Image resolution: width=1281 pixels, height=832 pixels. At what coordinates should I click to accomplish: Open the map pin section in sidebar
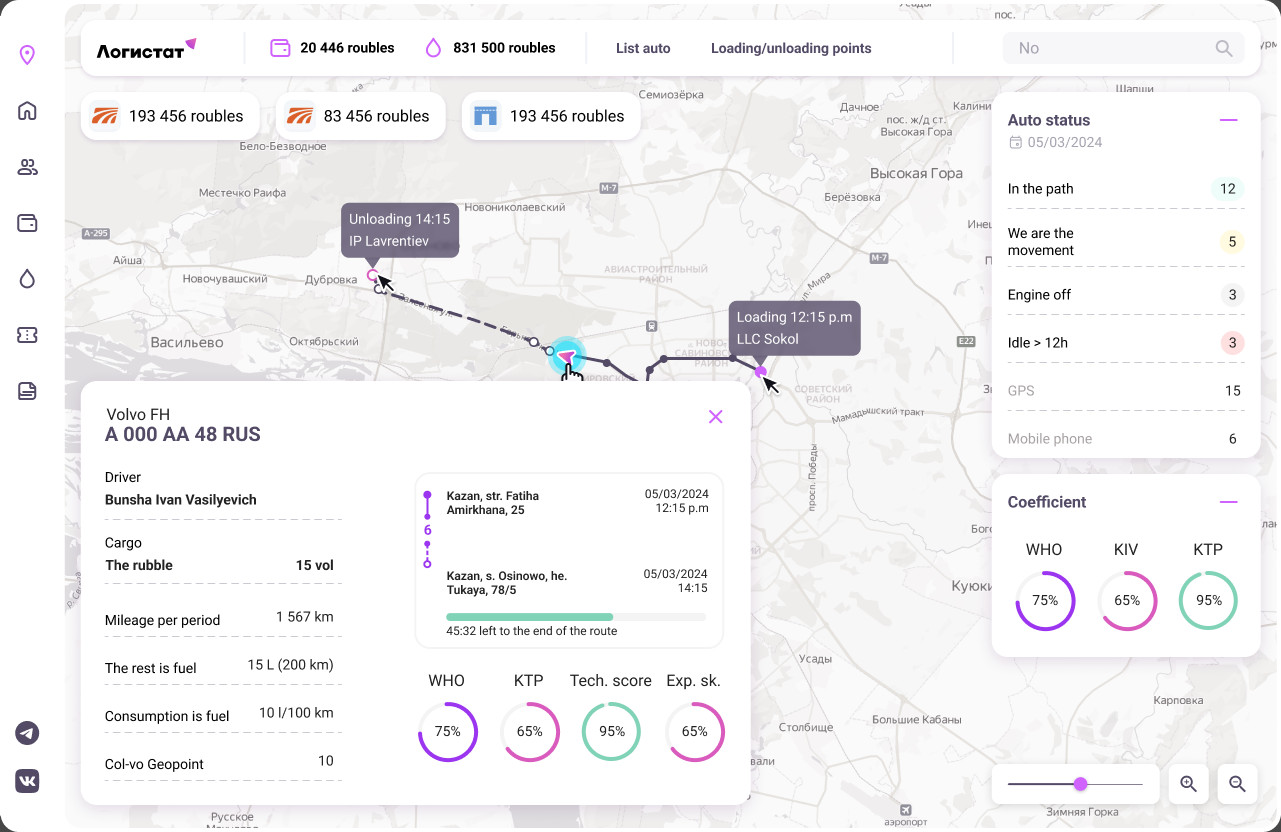pyautogui.click(x=27, y=55)
